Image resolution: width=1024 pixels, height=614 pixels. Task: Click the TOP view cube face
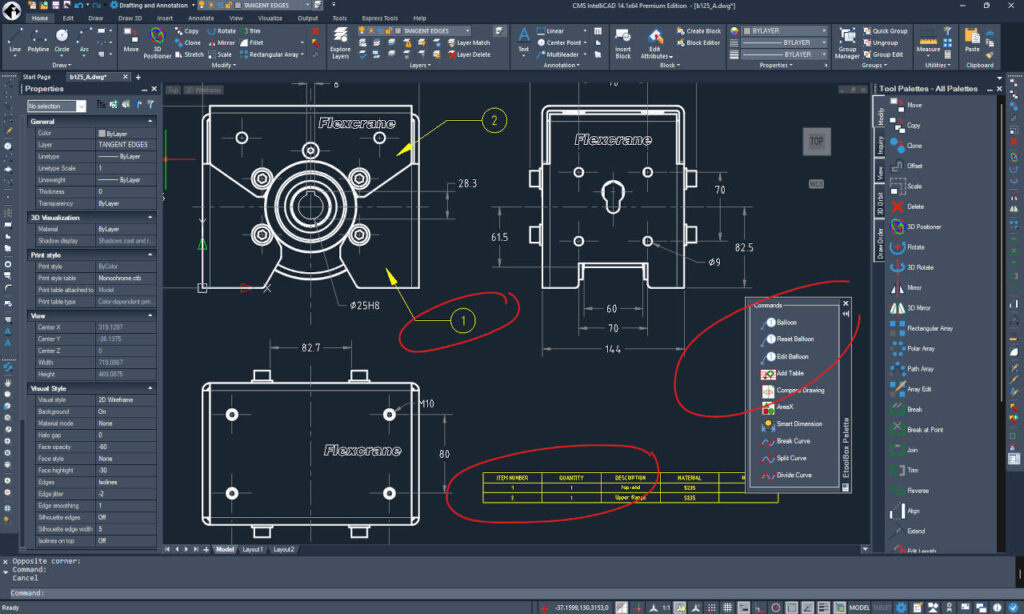pyautogui.click(x=816, y=141)
